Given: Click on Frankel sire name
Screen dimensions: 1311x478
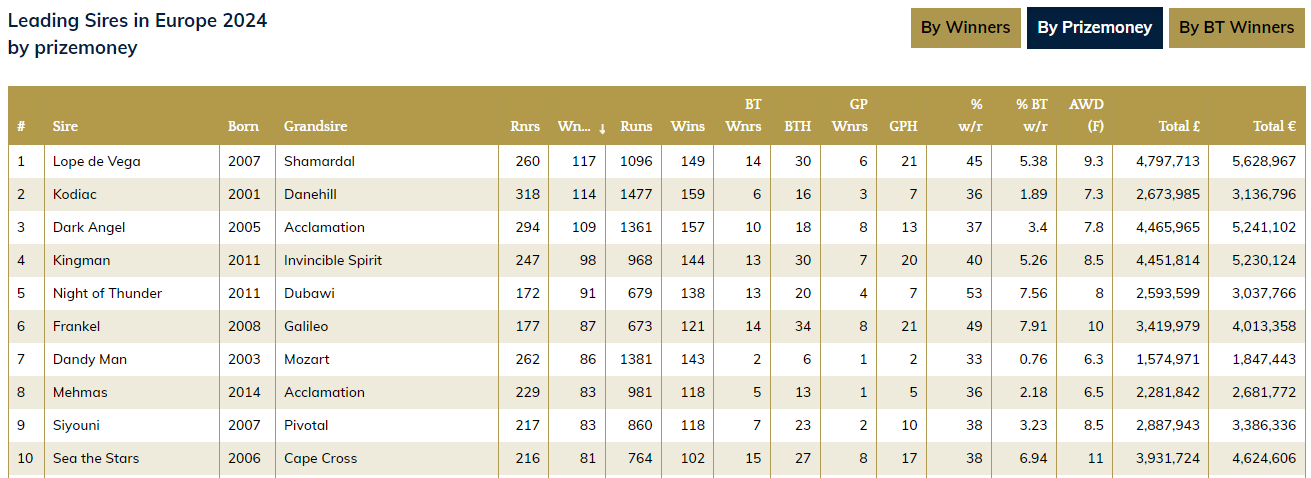Looking at the screenshot, I should pos(76,326).
